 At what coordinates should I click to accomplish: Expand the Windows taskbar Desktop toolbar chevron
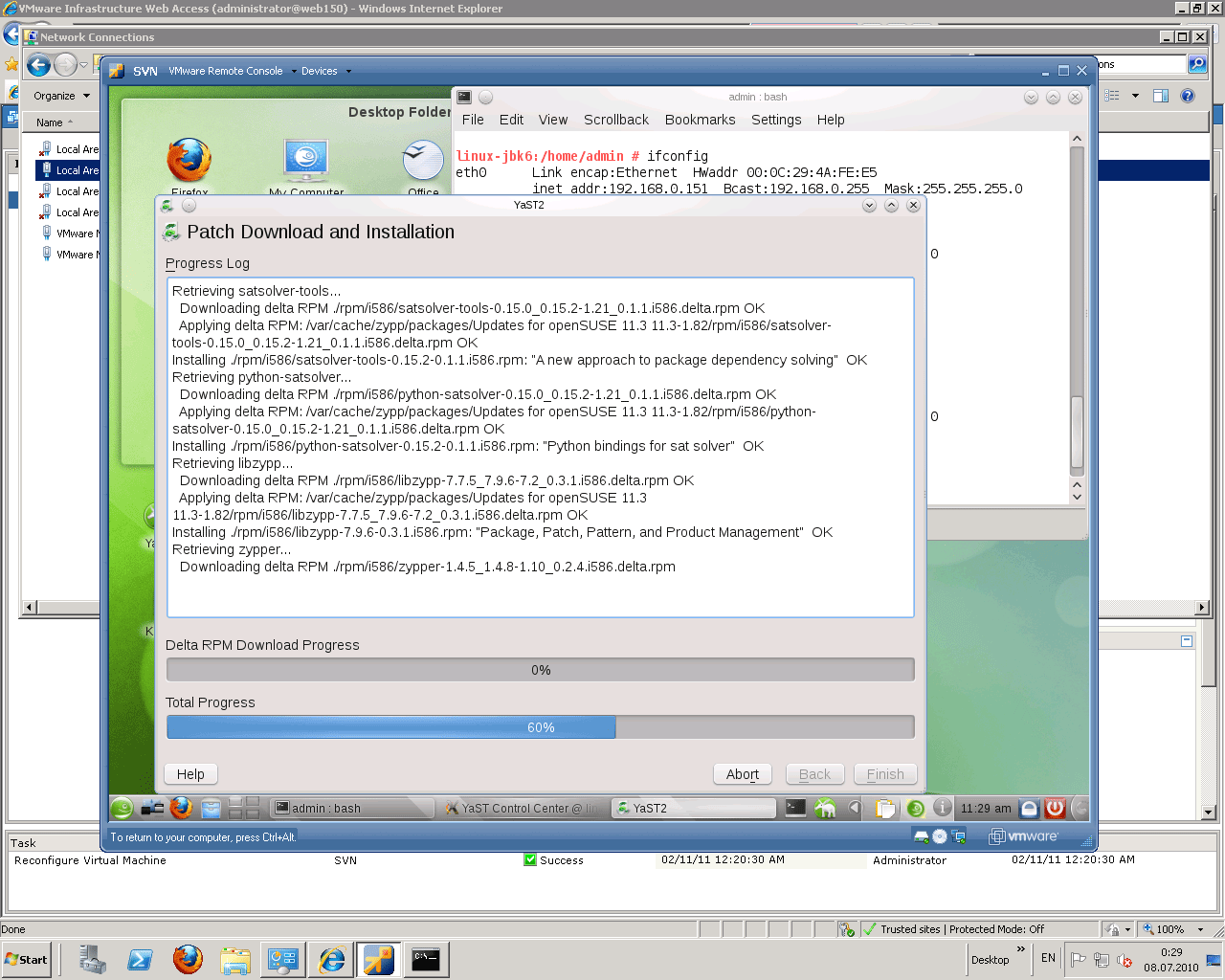[1020, 950]
